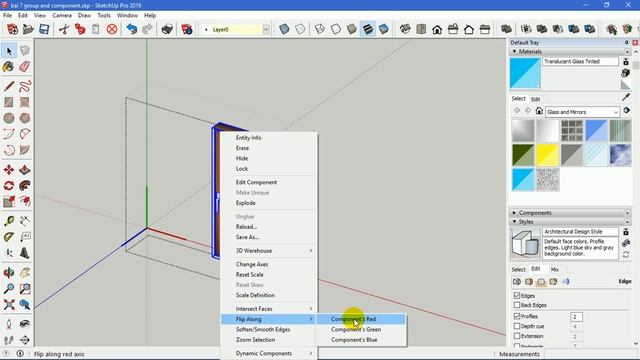Choose the Follow Me tool
The width and height of the screenshot is (640, 360).
24,185
